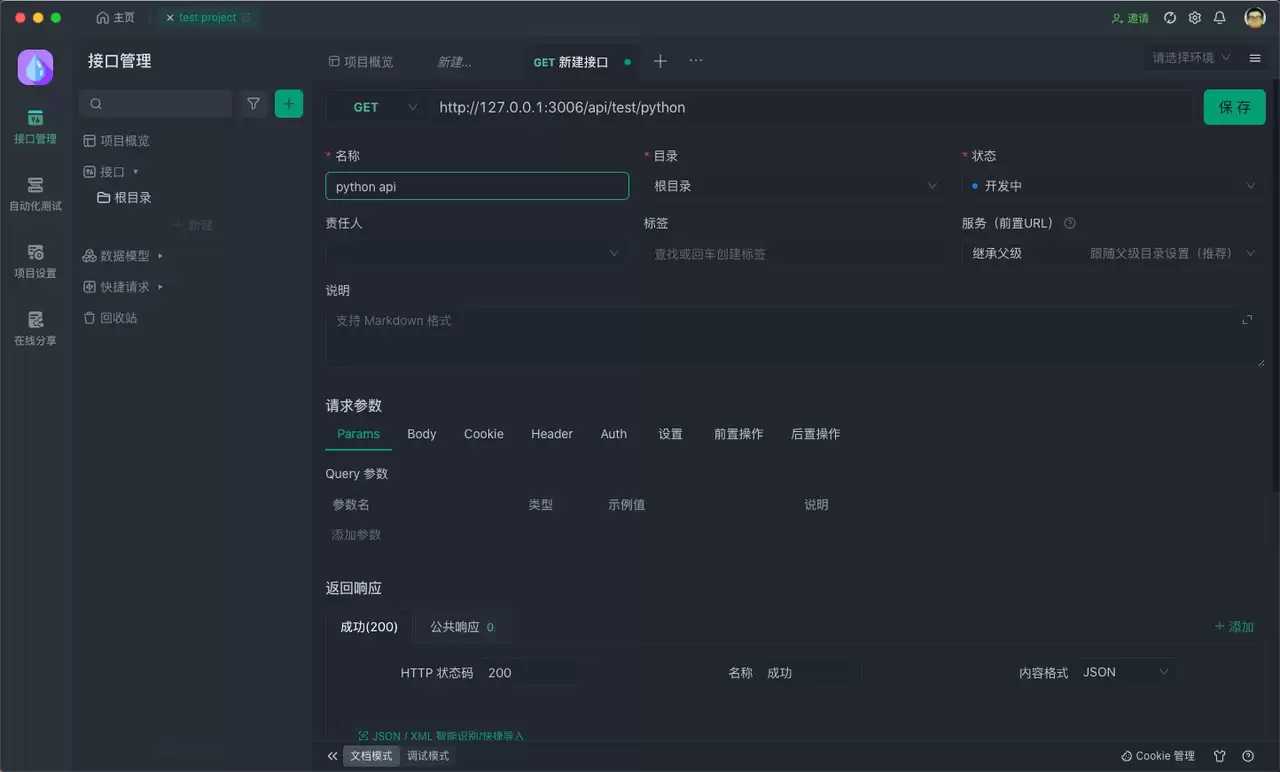
Task: Open the 接口管理 sidebar section
Action: [x=35, y=127]
